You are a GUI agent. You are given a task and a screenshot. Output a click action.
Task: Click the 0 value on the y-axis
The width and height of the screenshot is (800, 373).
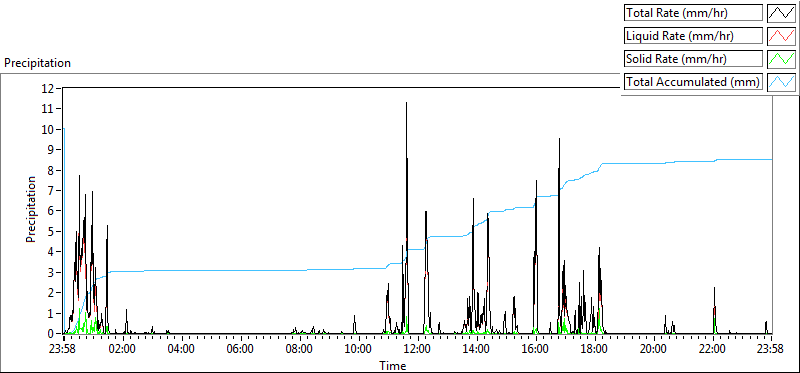click(x=52, y=334)
